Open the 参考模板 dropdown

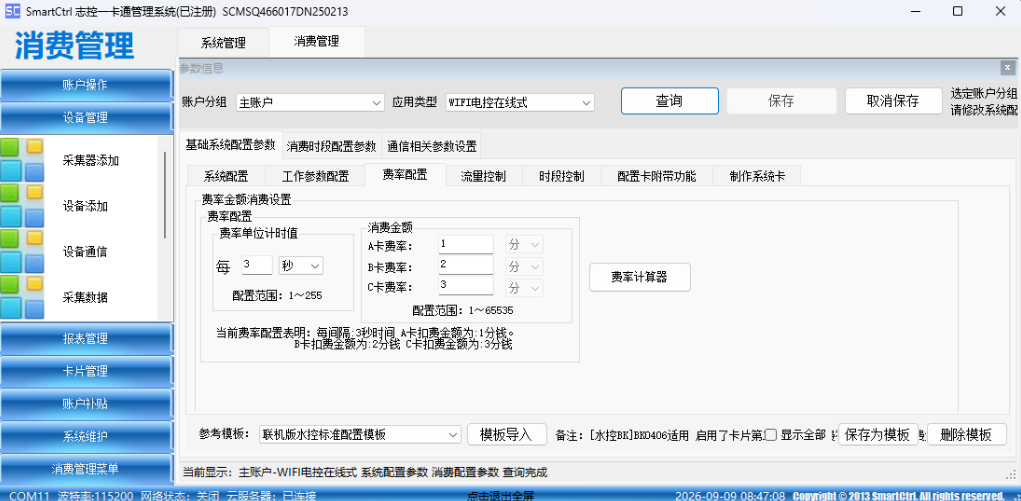point(360,435)
